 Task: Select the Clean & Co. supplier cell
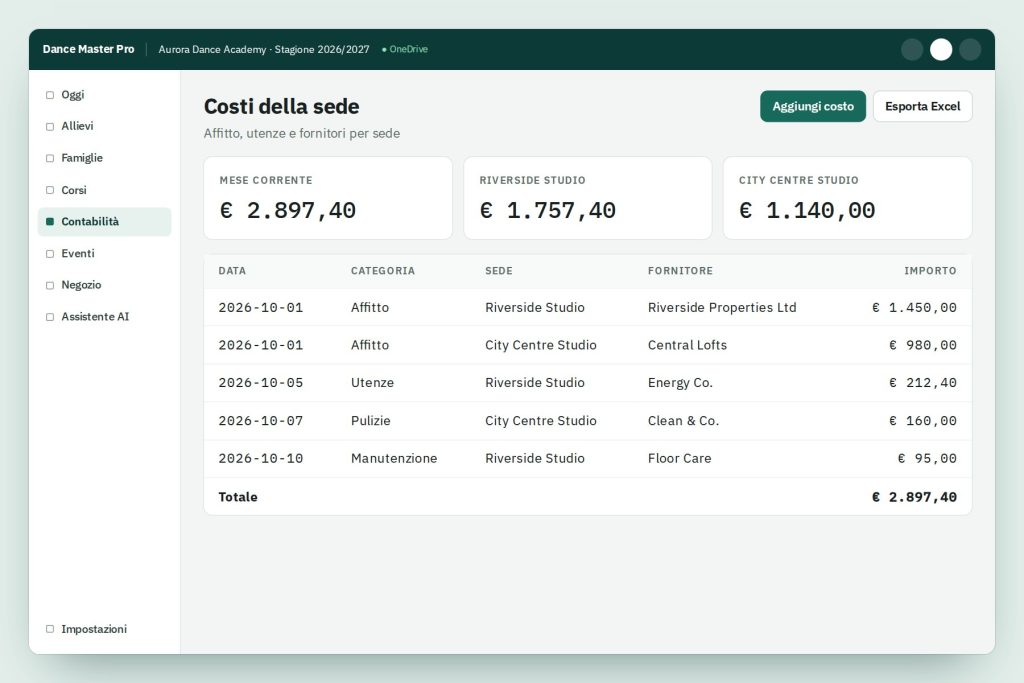tap(683, 421)
